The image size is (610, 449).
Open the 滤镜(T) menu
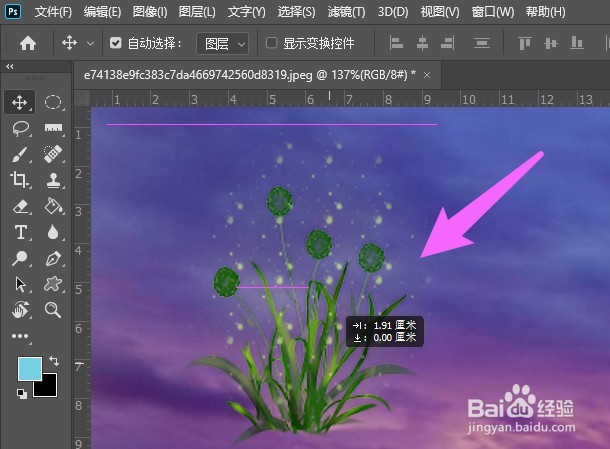click(346, 12)
